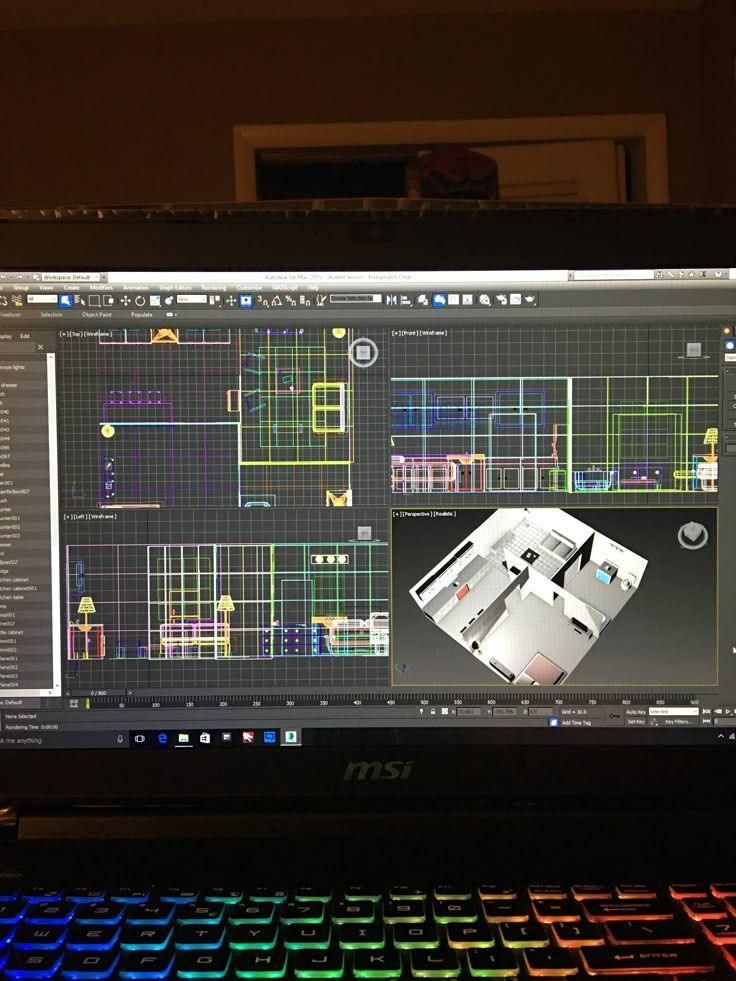Screen dimensions: 736x981
Task: Open the Left viewport [+] menu
Action: (67, 517)
